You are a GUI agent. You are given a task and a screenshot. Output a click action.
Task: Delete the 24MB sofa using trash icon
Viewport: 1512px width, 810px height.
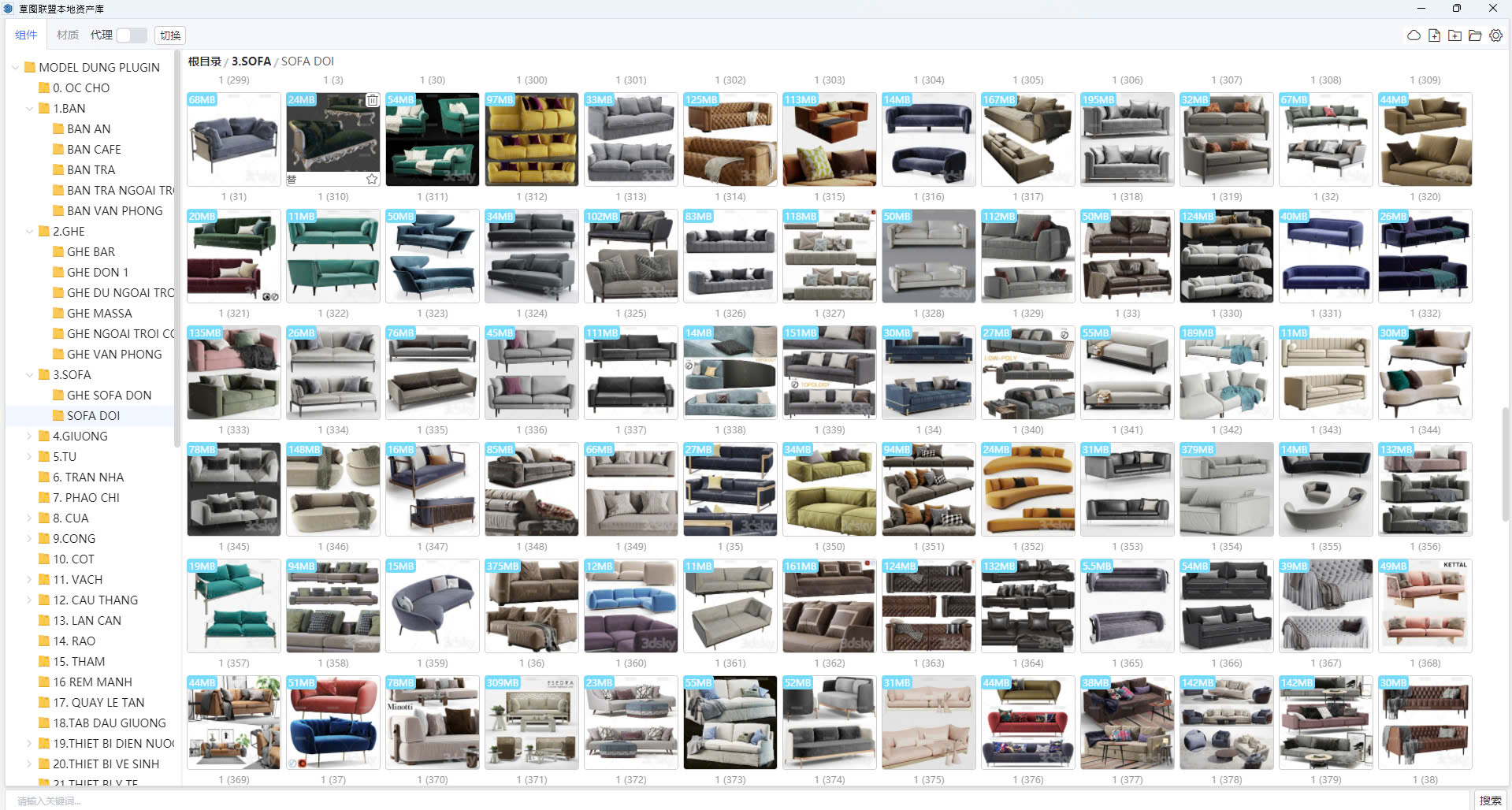372,100
